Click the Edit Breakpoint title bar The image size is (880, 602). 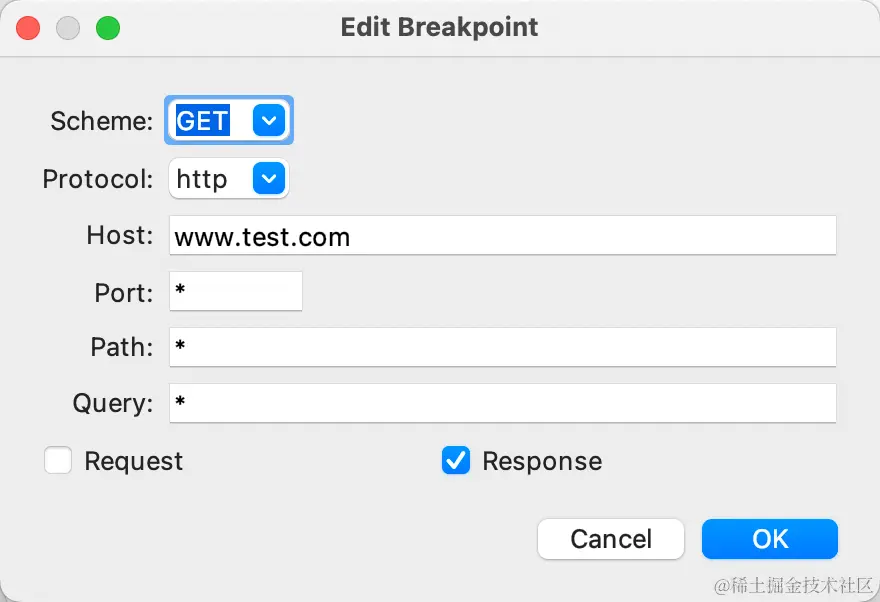tap(439, 27)
